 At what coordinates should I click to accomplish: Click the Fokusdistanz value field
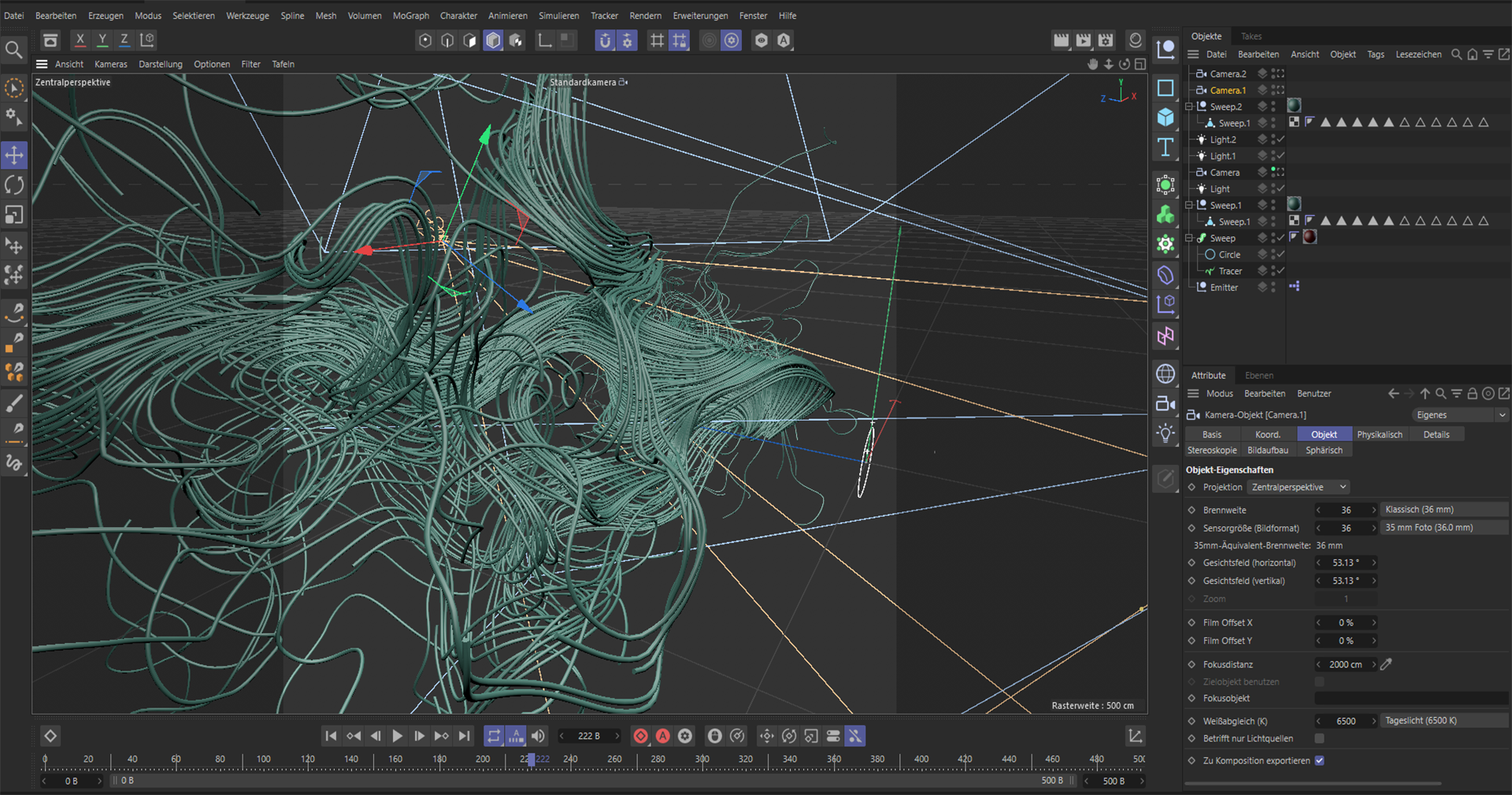coord(1346,664)
